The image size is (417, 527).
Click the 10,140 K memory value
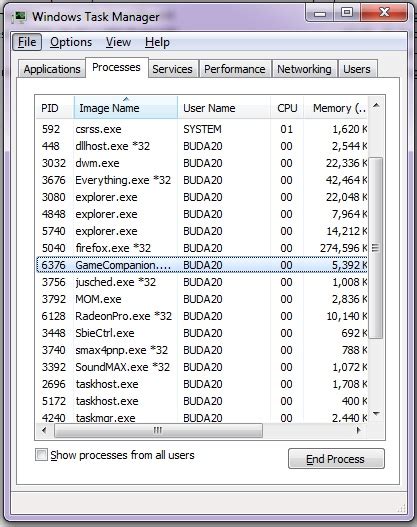346,316
